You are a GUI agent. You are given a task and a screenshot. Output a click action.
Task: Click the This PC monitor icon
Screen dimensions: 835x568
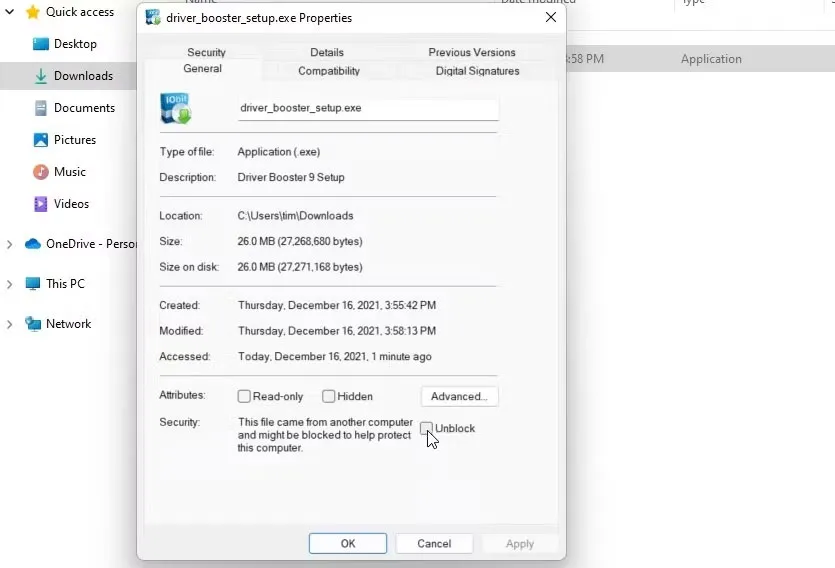(33, 284)
